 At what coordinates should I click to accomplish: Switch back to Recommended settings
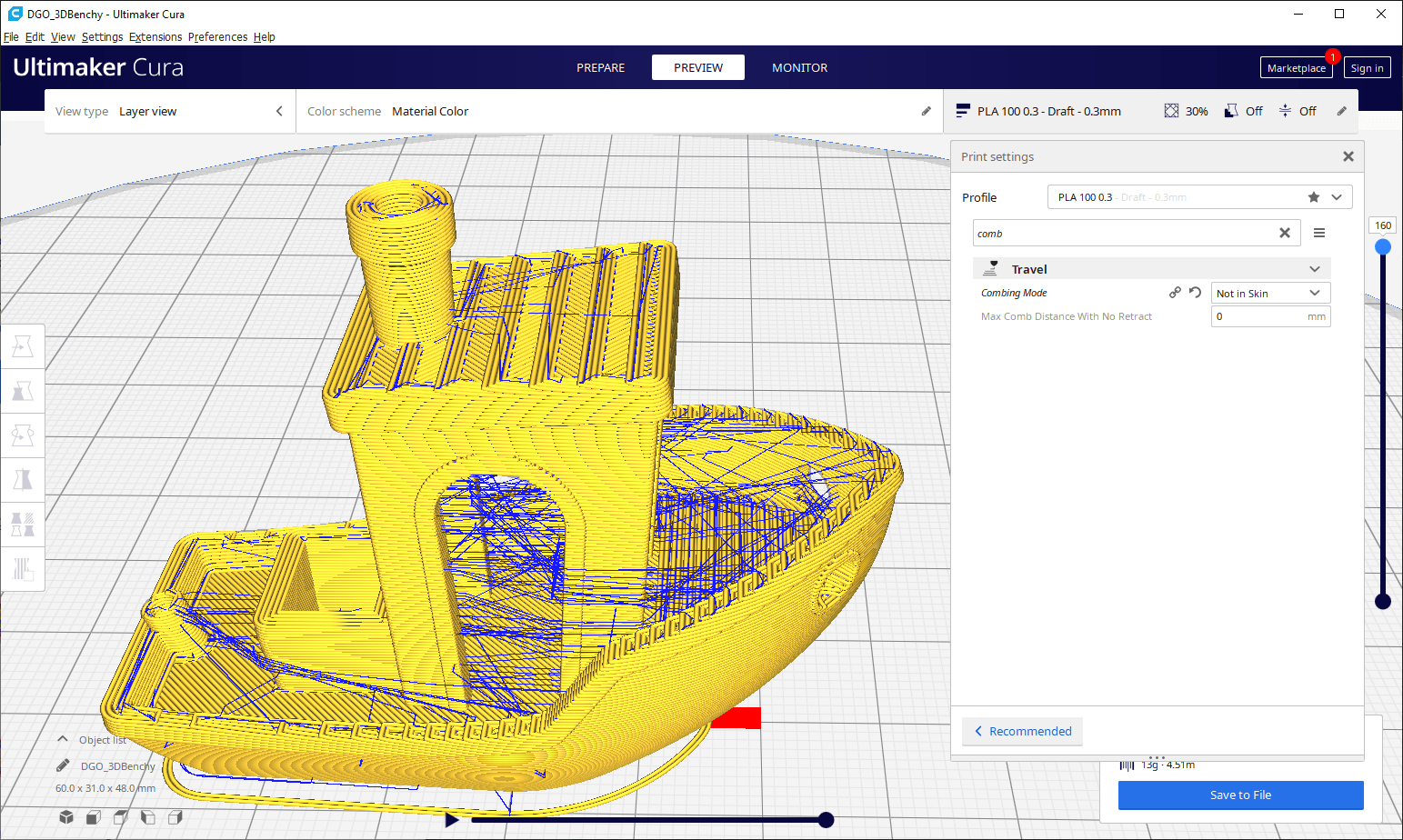pos(1022,731)
